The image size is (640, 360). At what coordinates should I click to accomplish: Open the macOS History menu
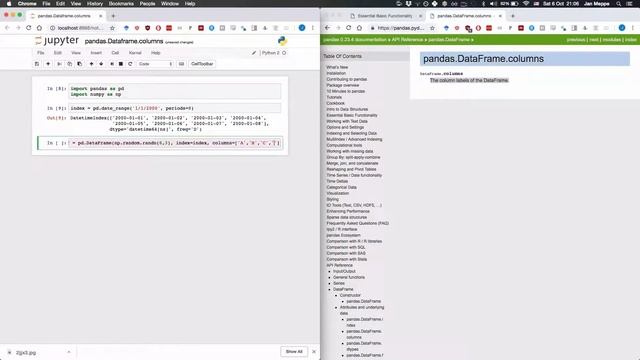pos(95,4)
